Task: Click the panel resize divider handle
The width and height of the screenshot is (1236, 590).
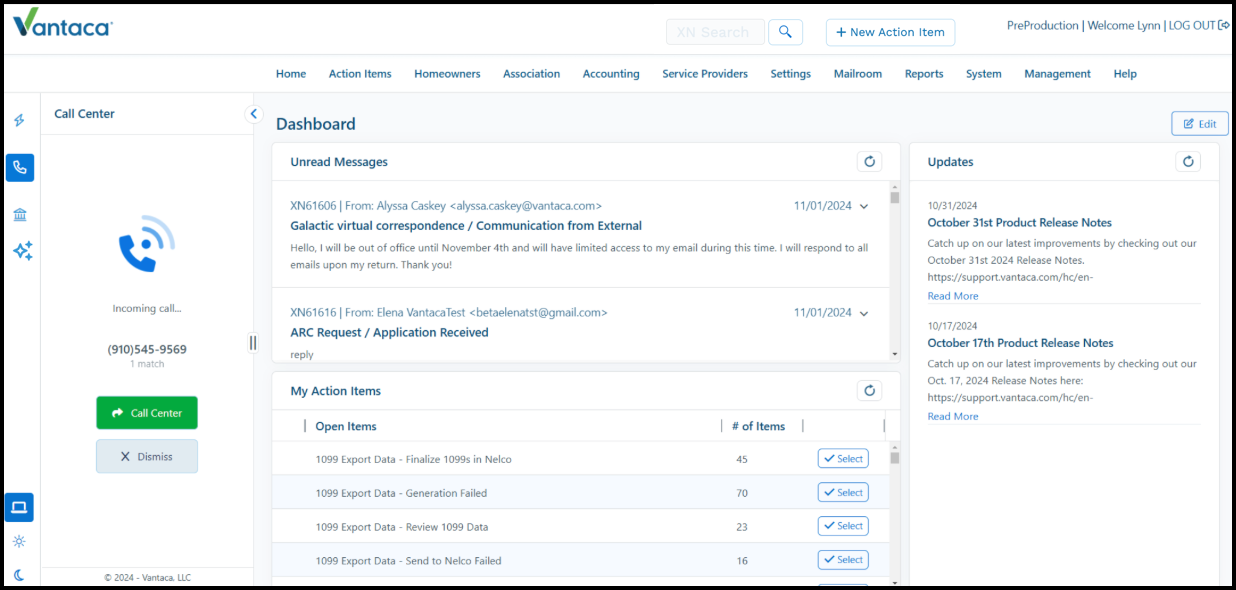Action: tap(253, 343)
